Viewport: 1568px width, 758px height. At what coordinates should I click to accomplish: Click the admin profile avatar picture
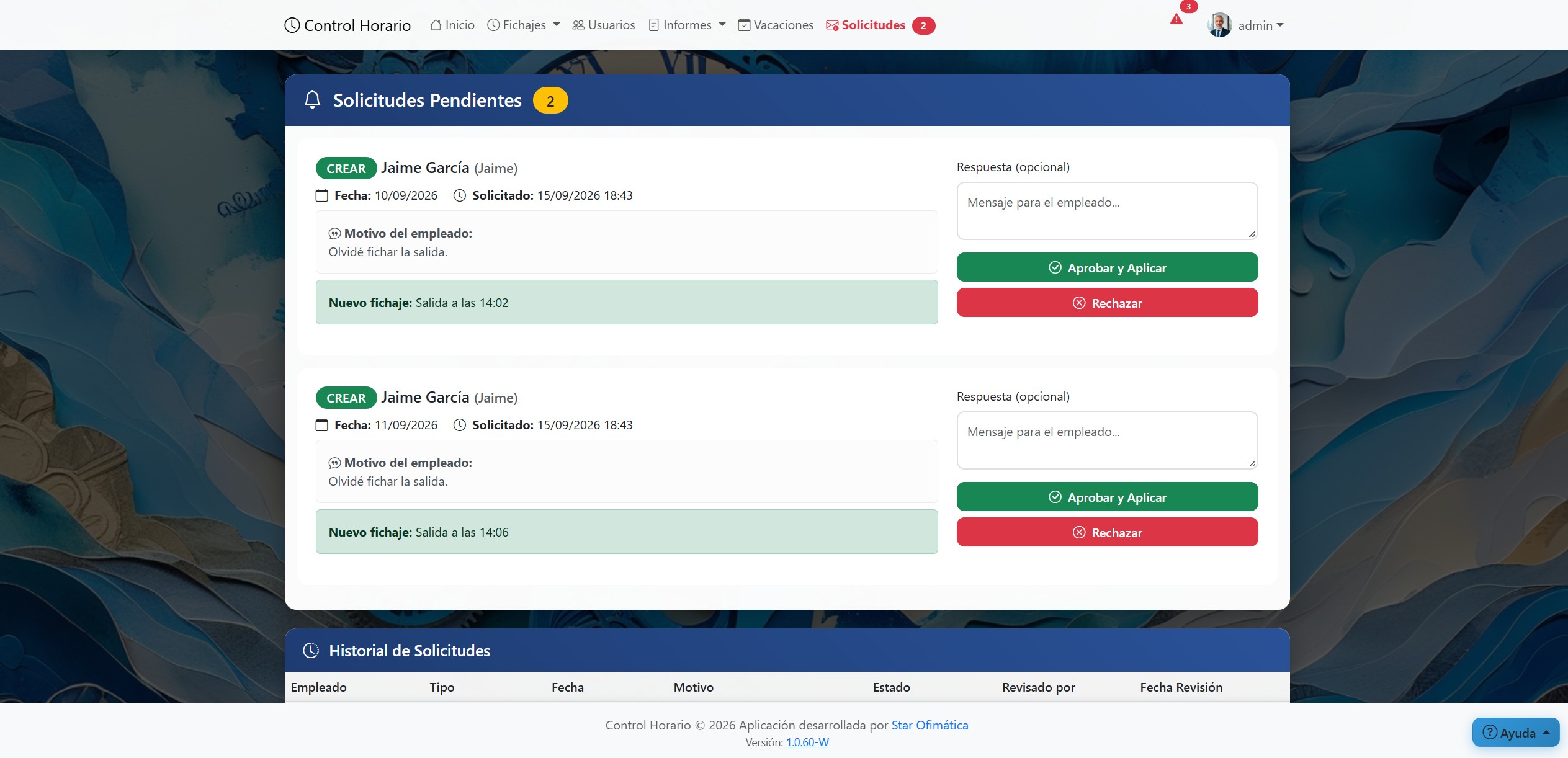(1219, 25)
